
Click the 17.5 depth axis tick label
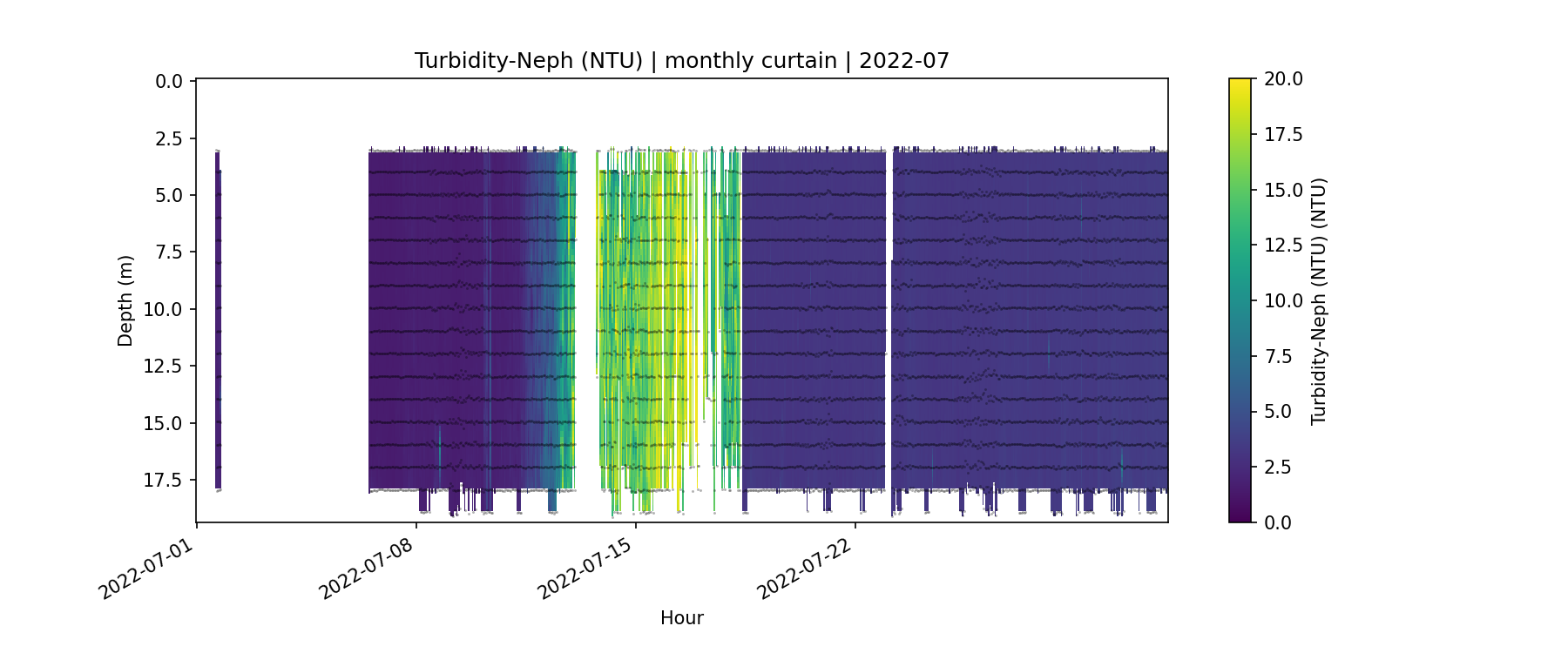pos(164,481)
